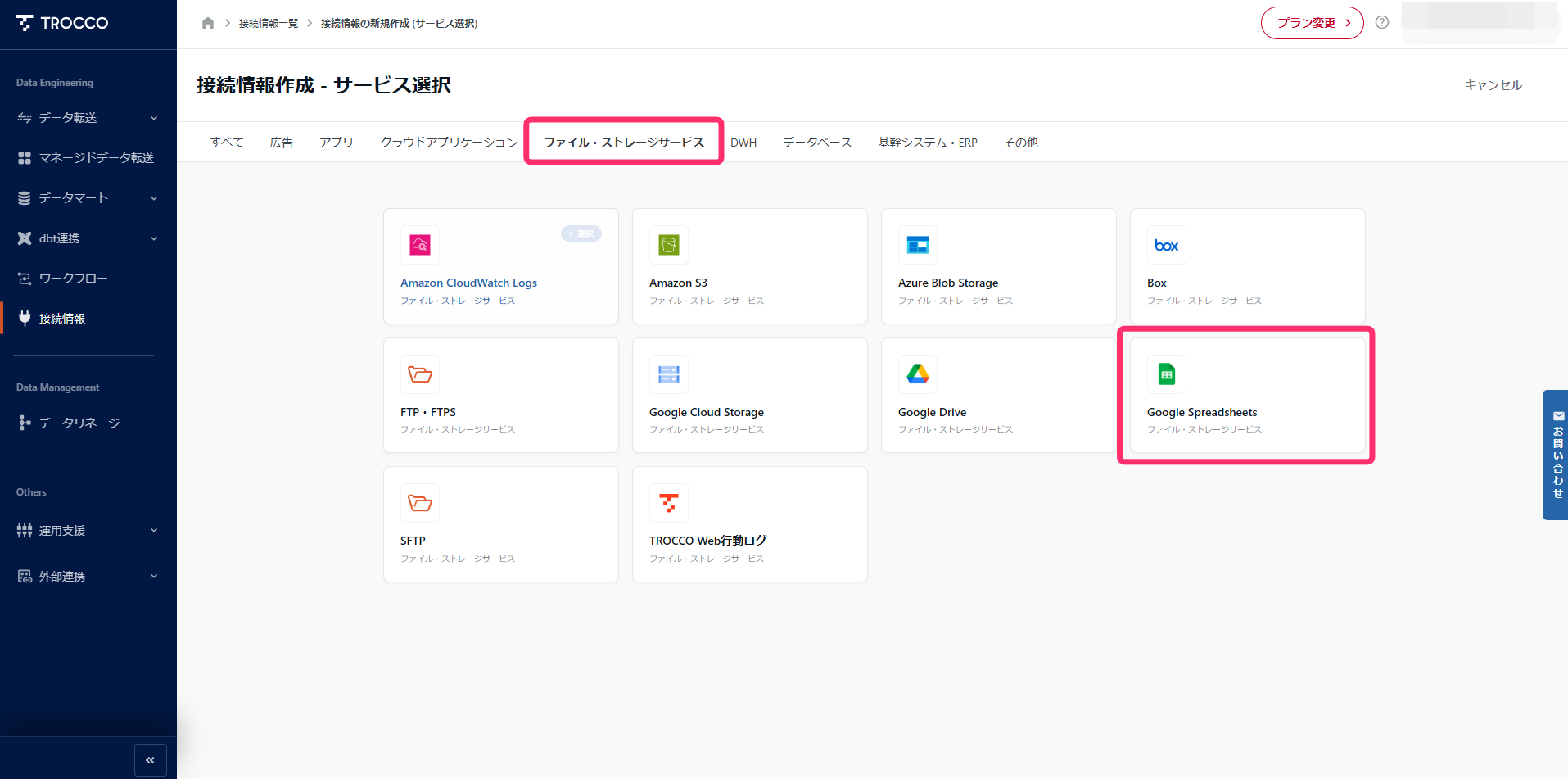Select the Google Spreadsheets icon
The width and height of the screenshot is (1568, 779).
pyautogui.click(x=1166, y=374)
